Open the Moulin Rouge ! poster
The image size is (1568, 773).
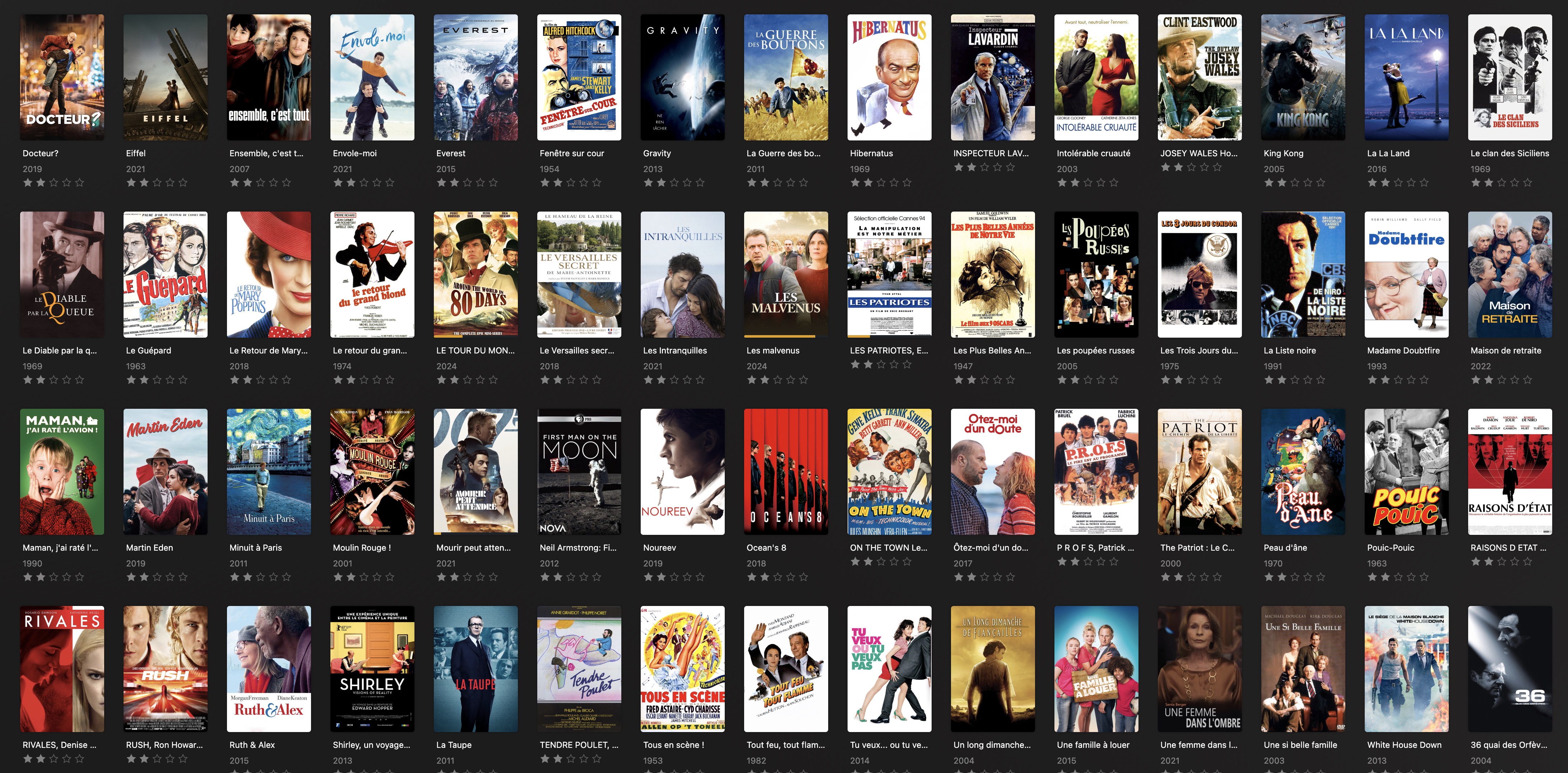click(x=372, y=472)
